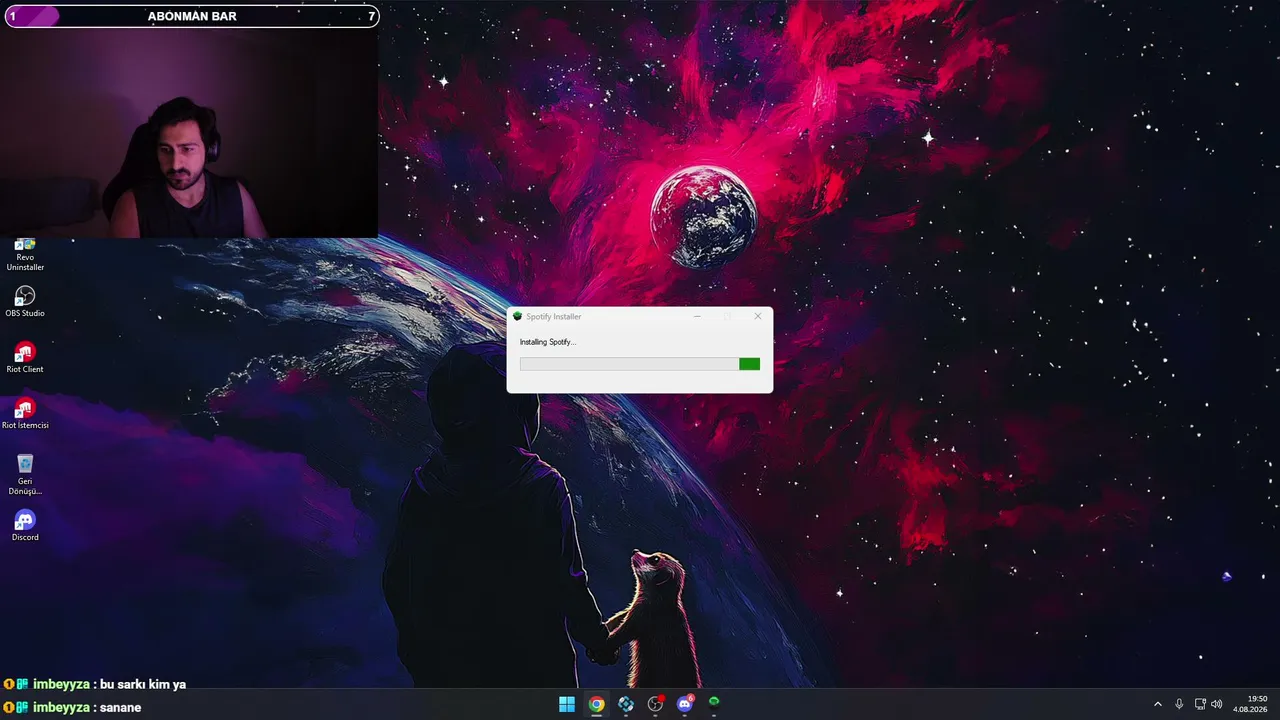
Task: Launch OBS Studio from the desktop
Action: 25,302
